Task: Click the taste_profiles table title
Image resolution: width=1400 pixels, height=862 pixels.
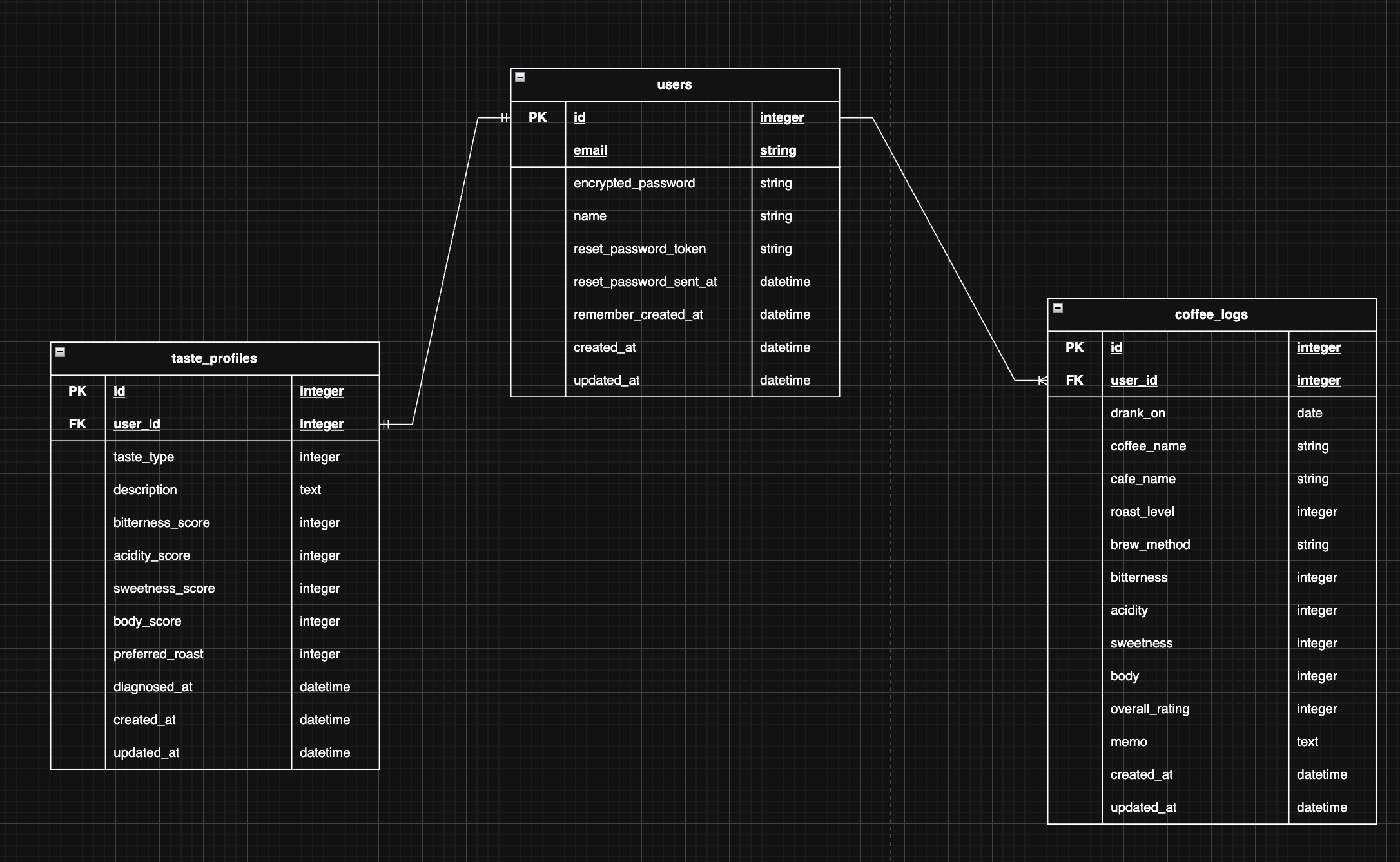Action: click(x=214, y=359)
